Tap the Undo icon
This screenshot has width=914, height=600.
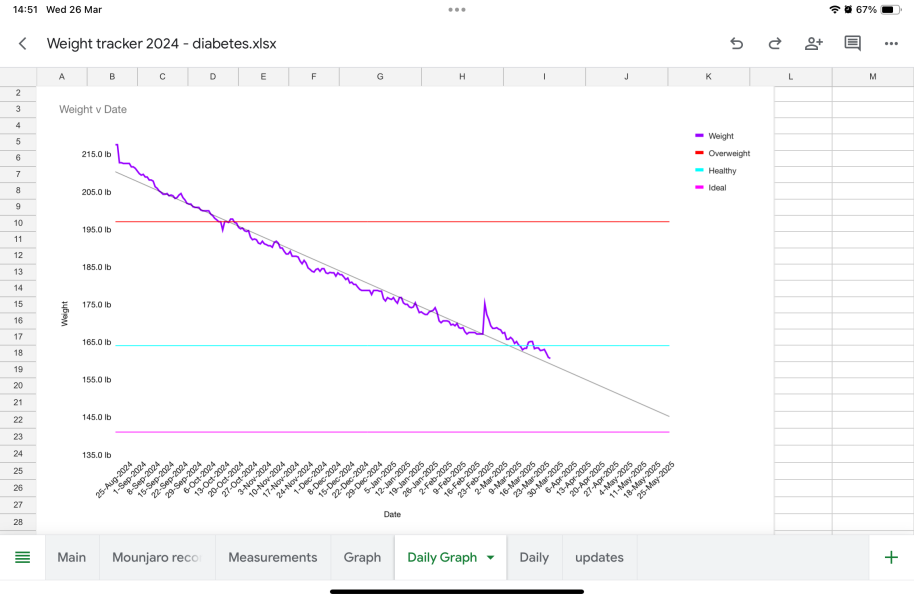(x=737, y=44)
